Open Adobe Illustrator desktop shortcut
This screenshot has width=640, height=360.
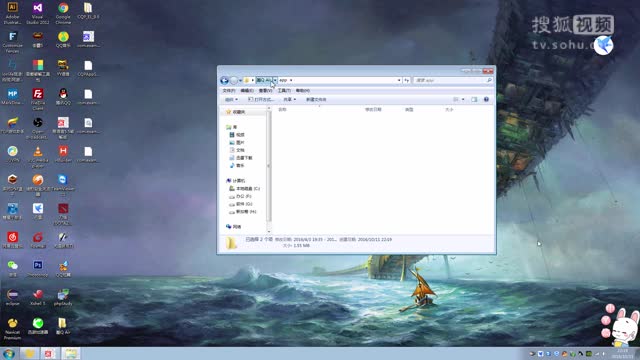coord(13,12)
